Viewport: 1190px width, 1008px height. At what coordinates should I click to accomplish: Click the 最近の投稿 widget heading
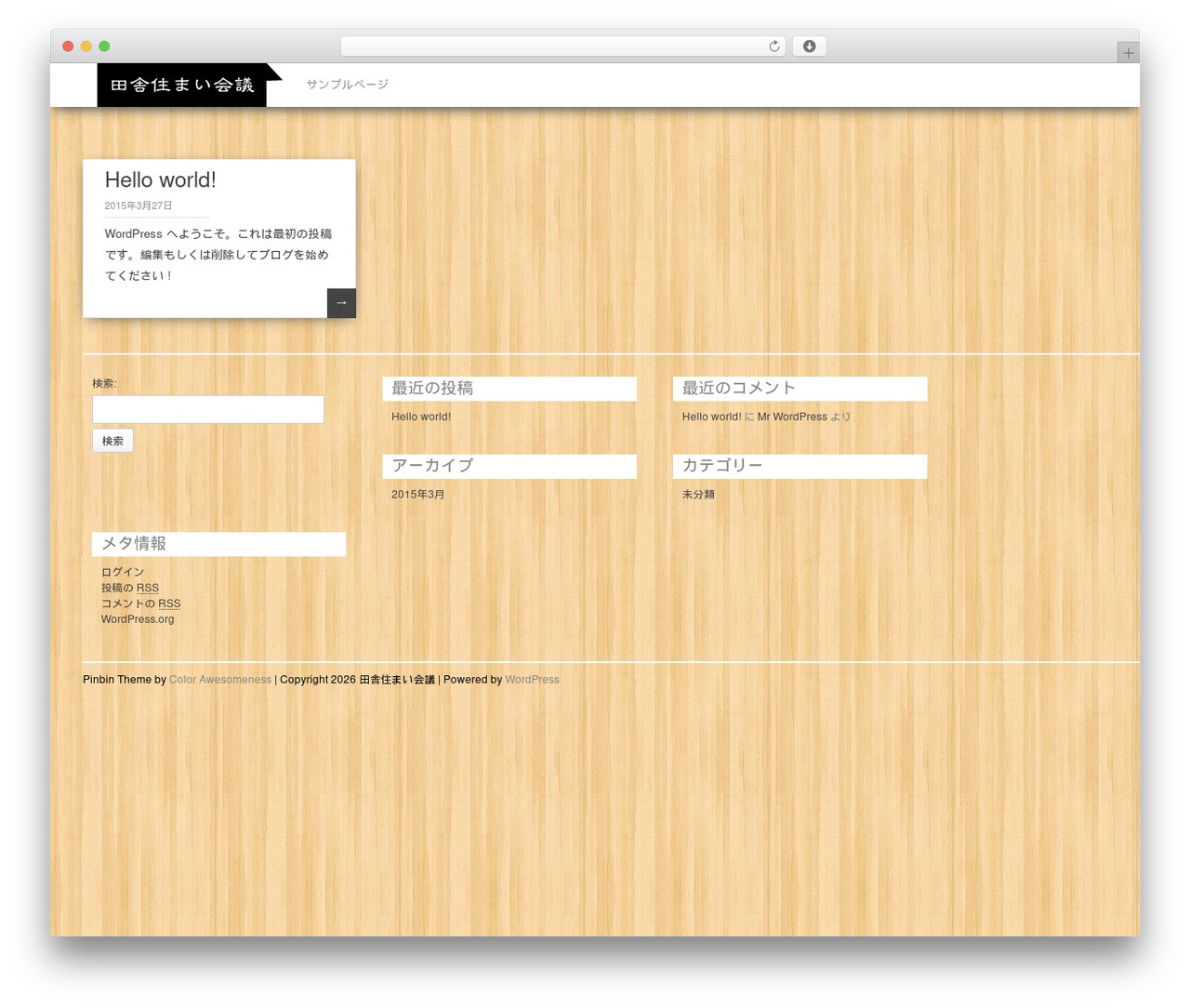click(509, 389)
